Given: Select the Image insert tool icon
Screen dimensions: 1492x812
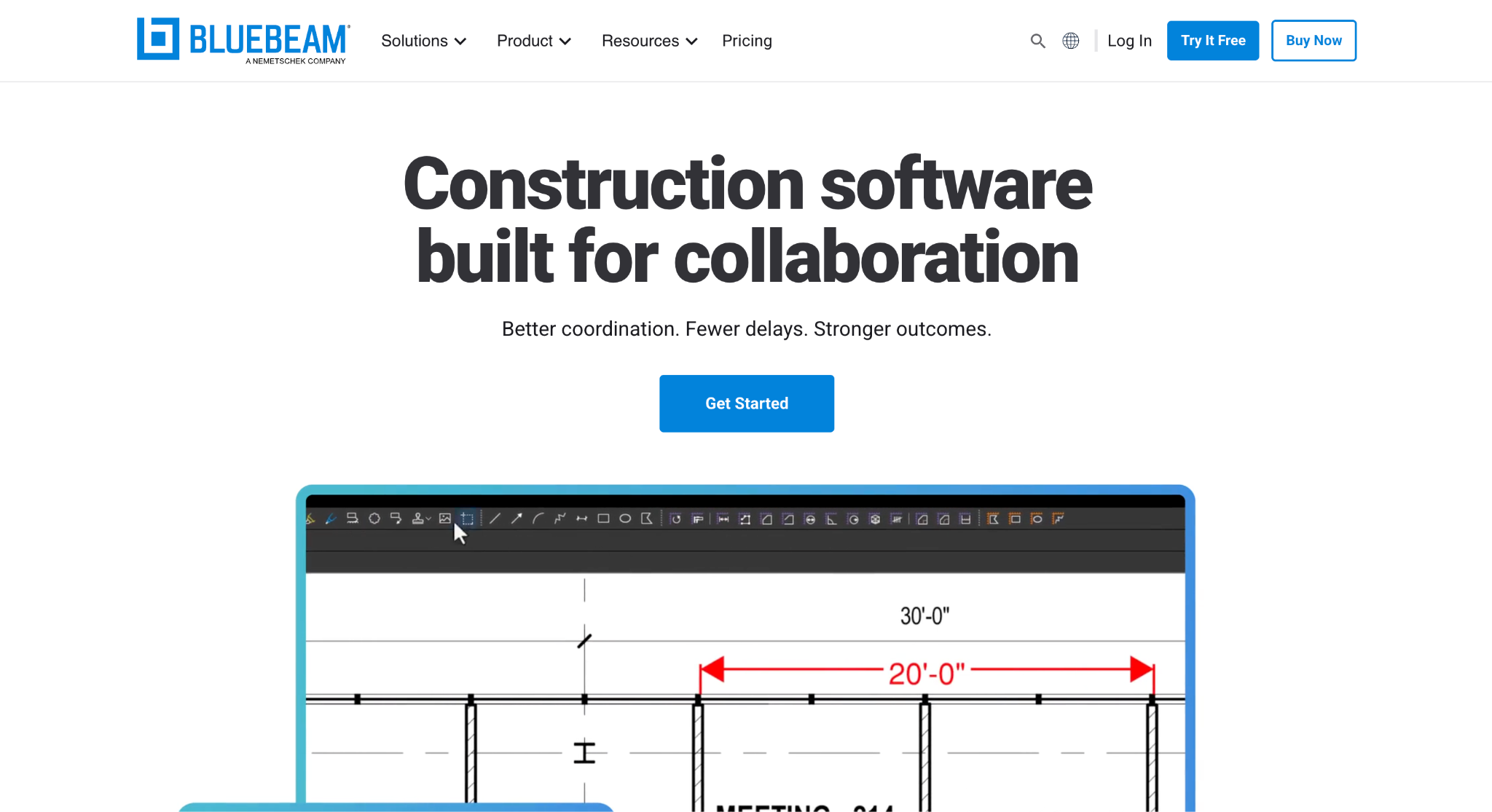Looking at the screenshot, I should (445, 519).
